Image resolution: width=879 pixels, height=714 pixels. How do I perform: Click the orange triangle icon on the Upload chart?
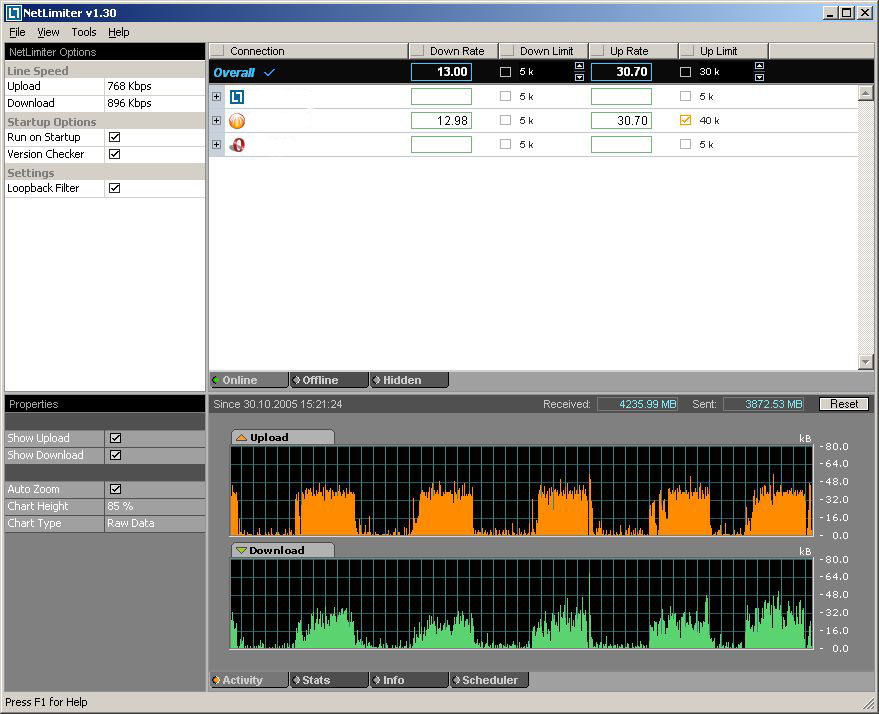click(x=241, y=438)
